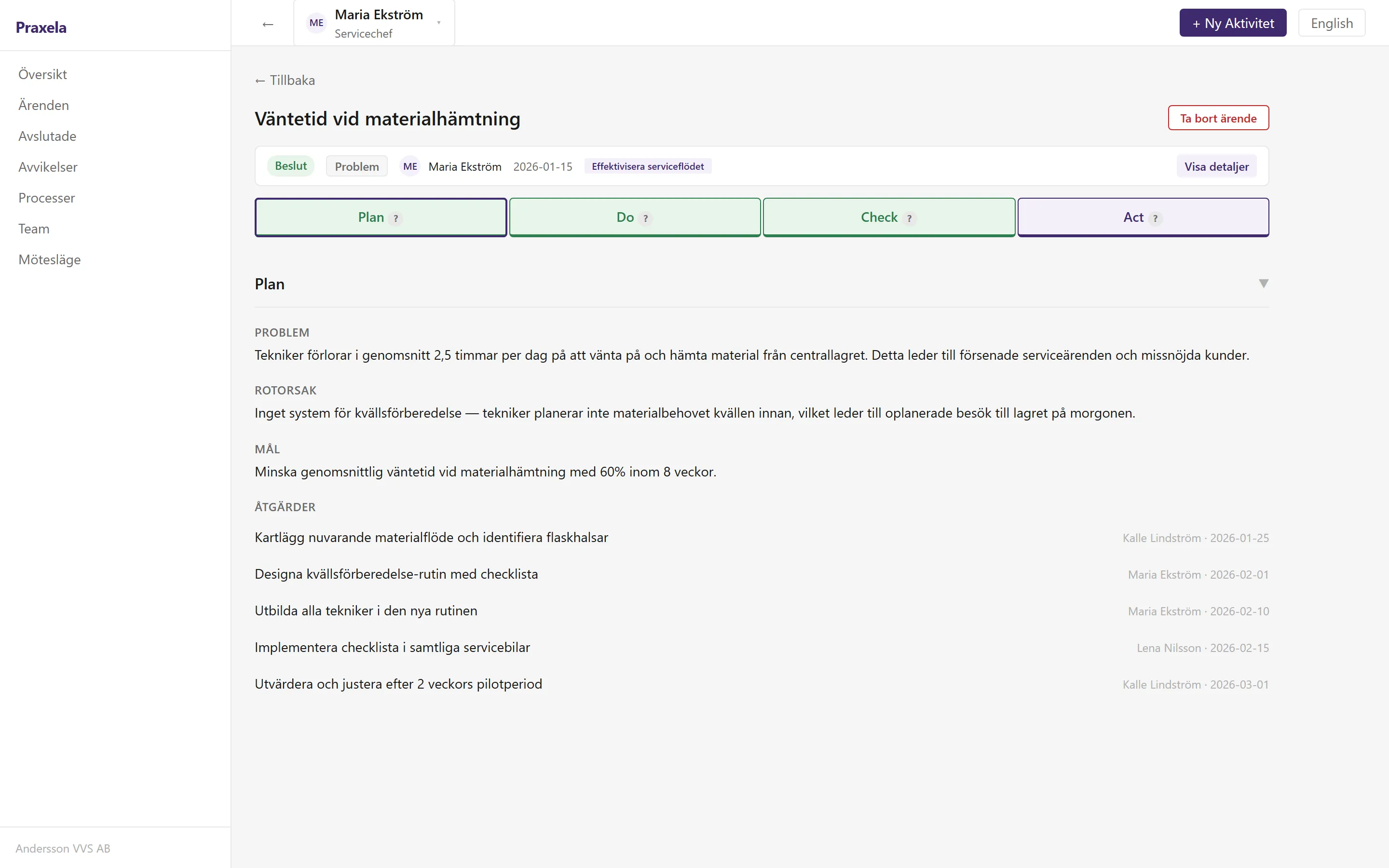The height and width of the screenshot is (868, 1389).
Task: Create a new activity with Ny Aktivitet
Action: coord(1233,23)
